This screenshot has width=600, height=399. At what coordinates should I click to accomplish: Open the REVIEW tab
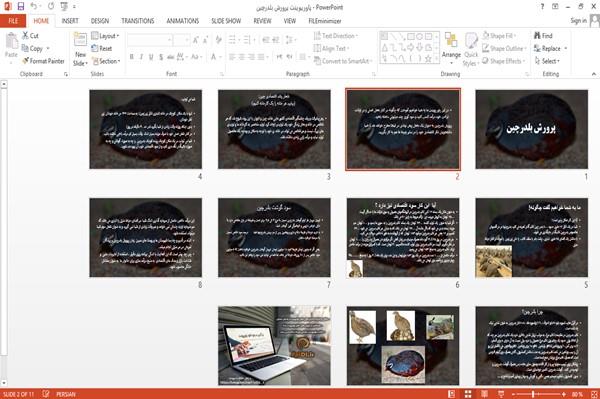point(262,21)
